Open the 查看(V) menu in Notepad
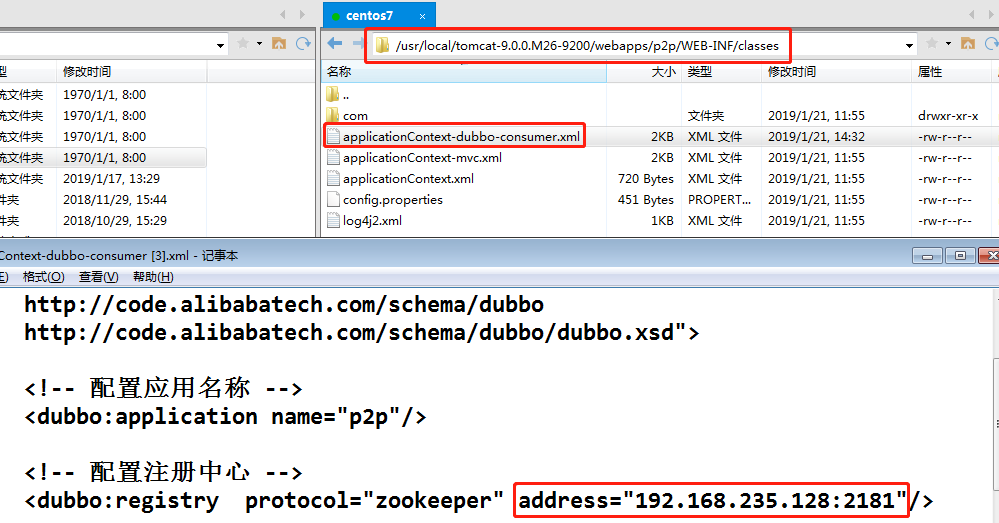999x523 pixels. pos(98,277)
